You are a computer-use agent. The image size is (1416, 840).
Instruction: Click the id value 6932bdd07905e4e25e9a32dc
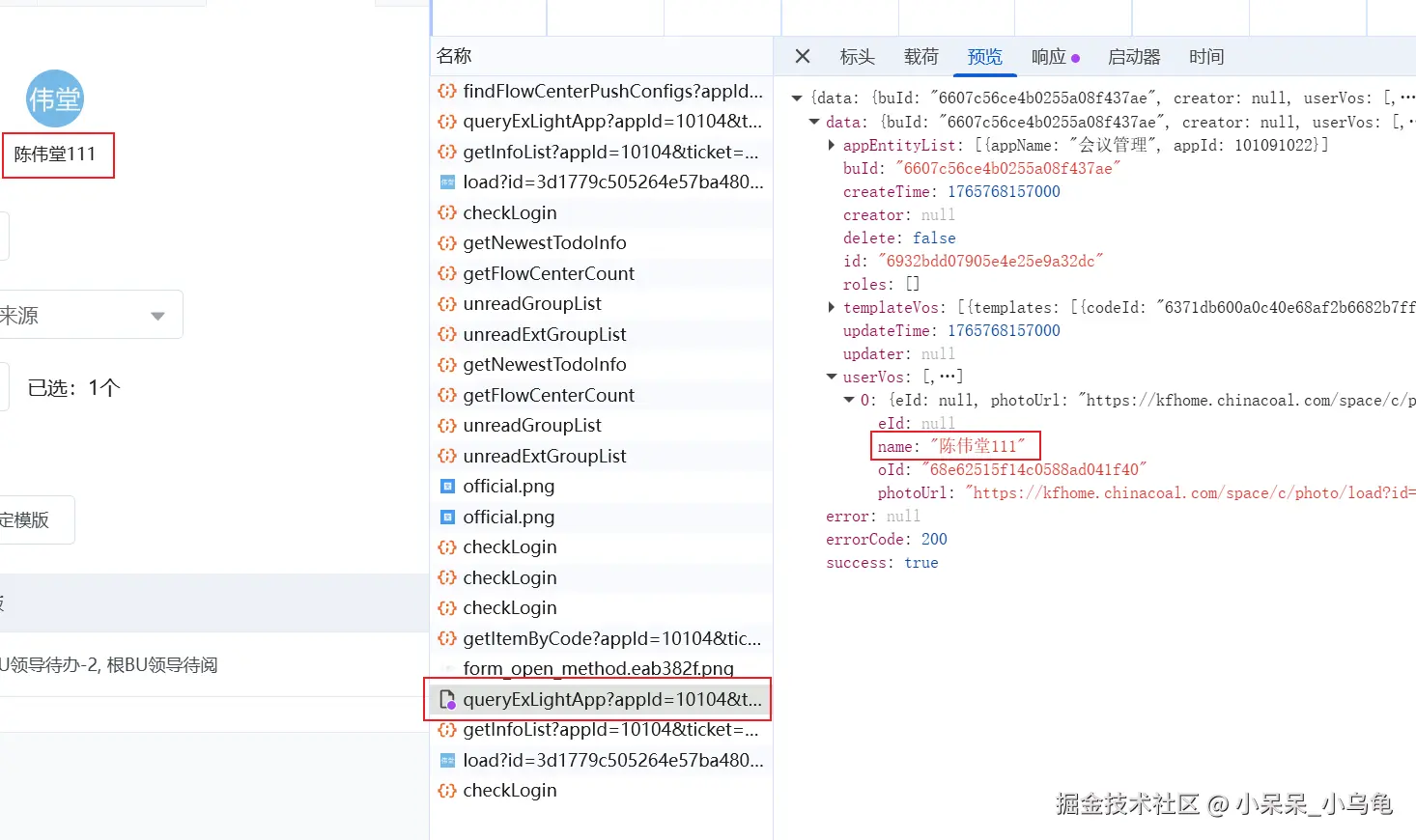[991, 262]
